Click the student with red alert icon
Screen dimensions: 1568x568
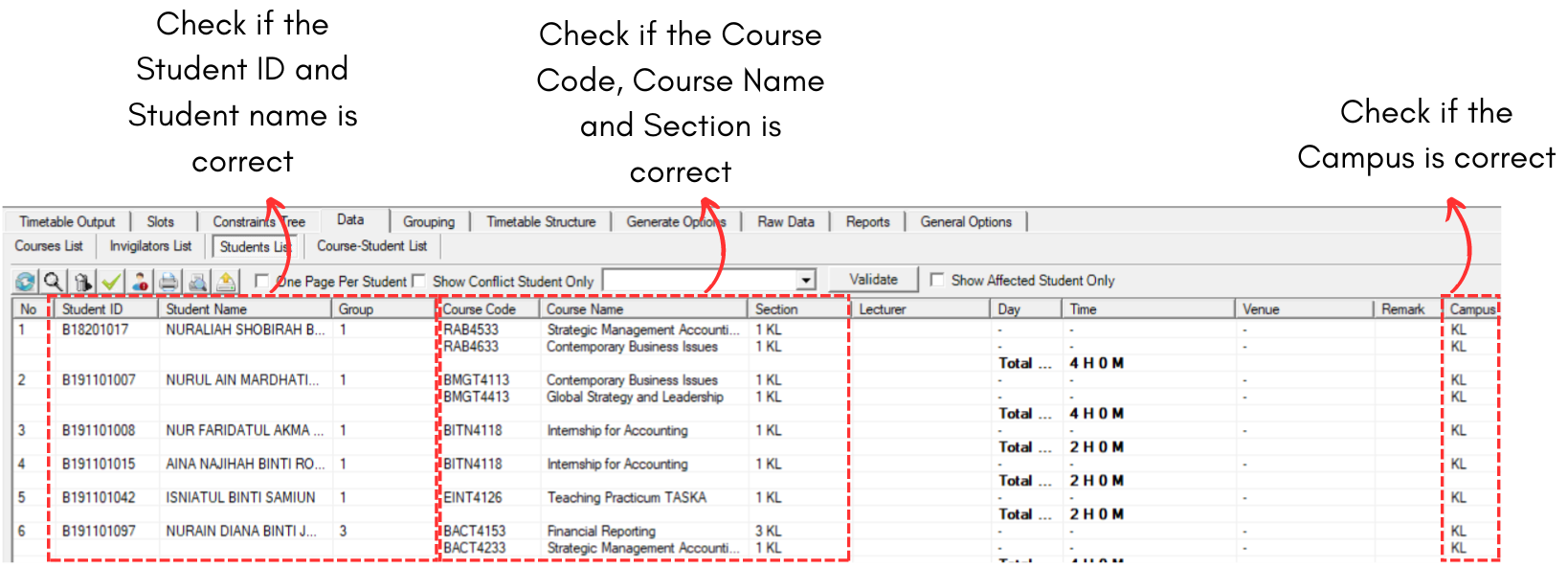(x=141, y=282)
